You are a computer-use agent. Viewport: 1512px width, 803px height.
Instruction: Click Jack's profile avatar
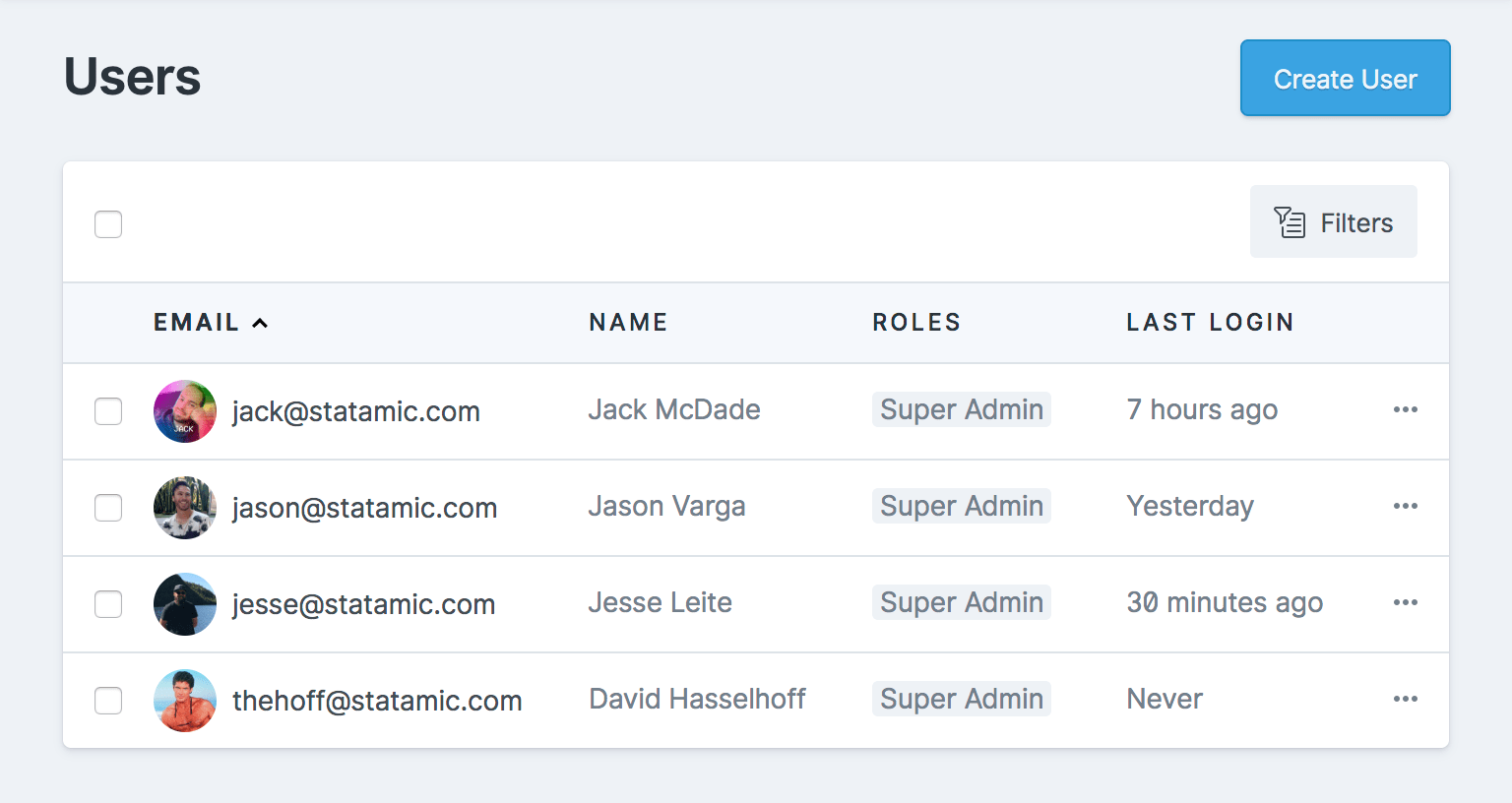[x=184, y=411]
